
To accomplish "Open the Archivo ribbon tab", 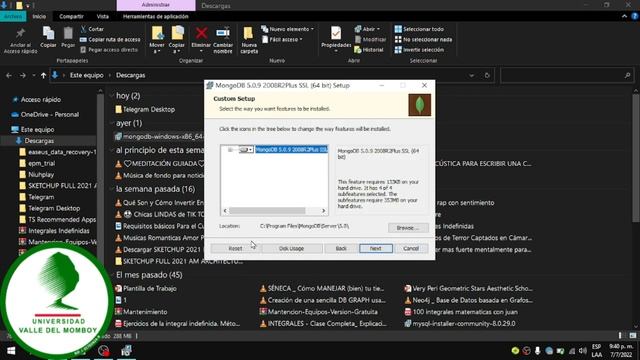I will point(13,16).
